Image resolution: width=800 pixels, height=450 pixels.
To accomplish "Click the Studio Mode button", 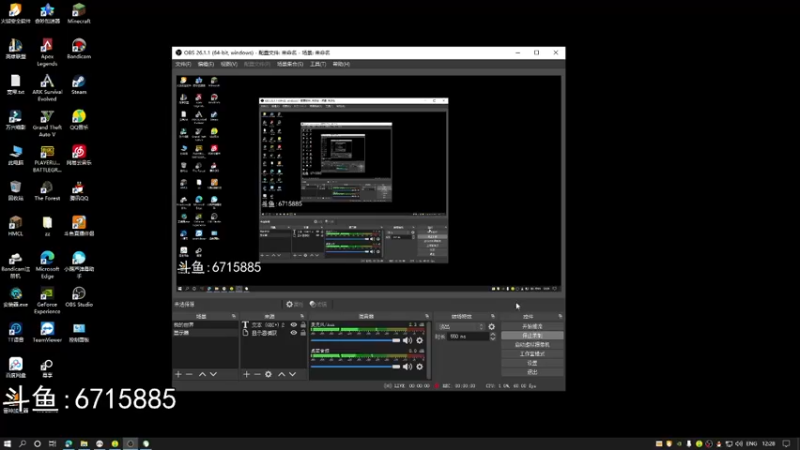I will point(532,354).
